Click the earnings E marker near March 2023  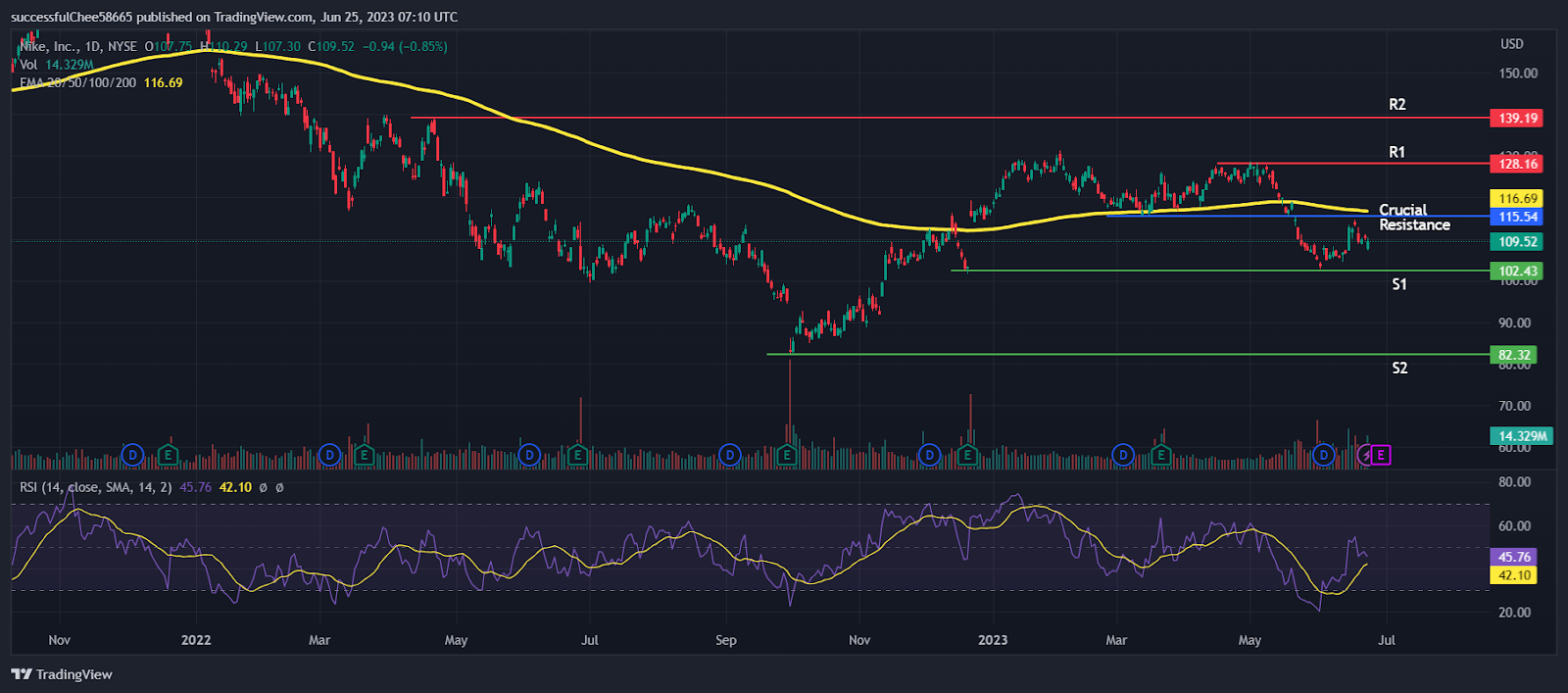pos(1161,455)
